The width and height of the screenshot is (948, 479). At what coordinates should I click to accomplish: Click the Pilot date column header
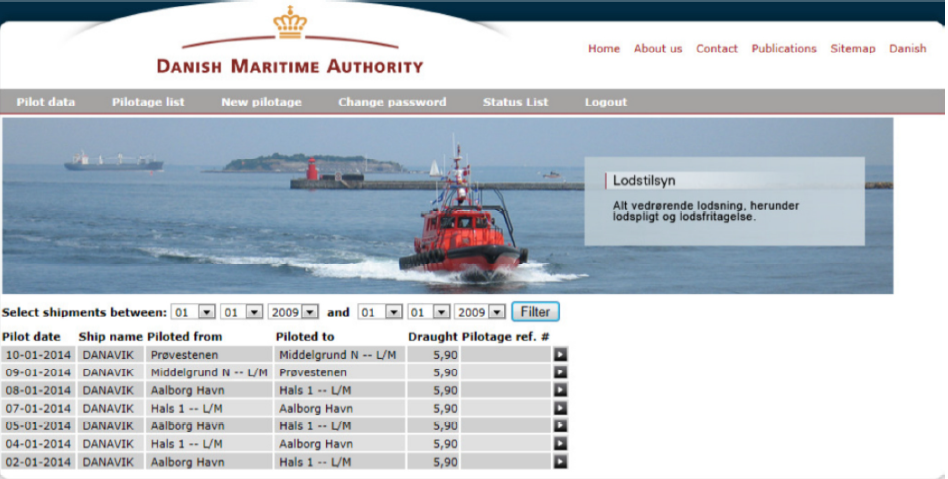point(31,337)
